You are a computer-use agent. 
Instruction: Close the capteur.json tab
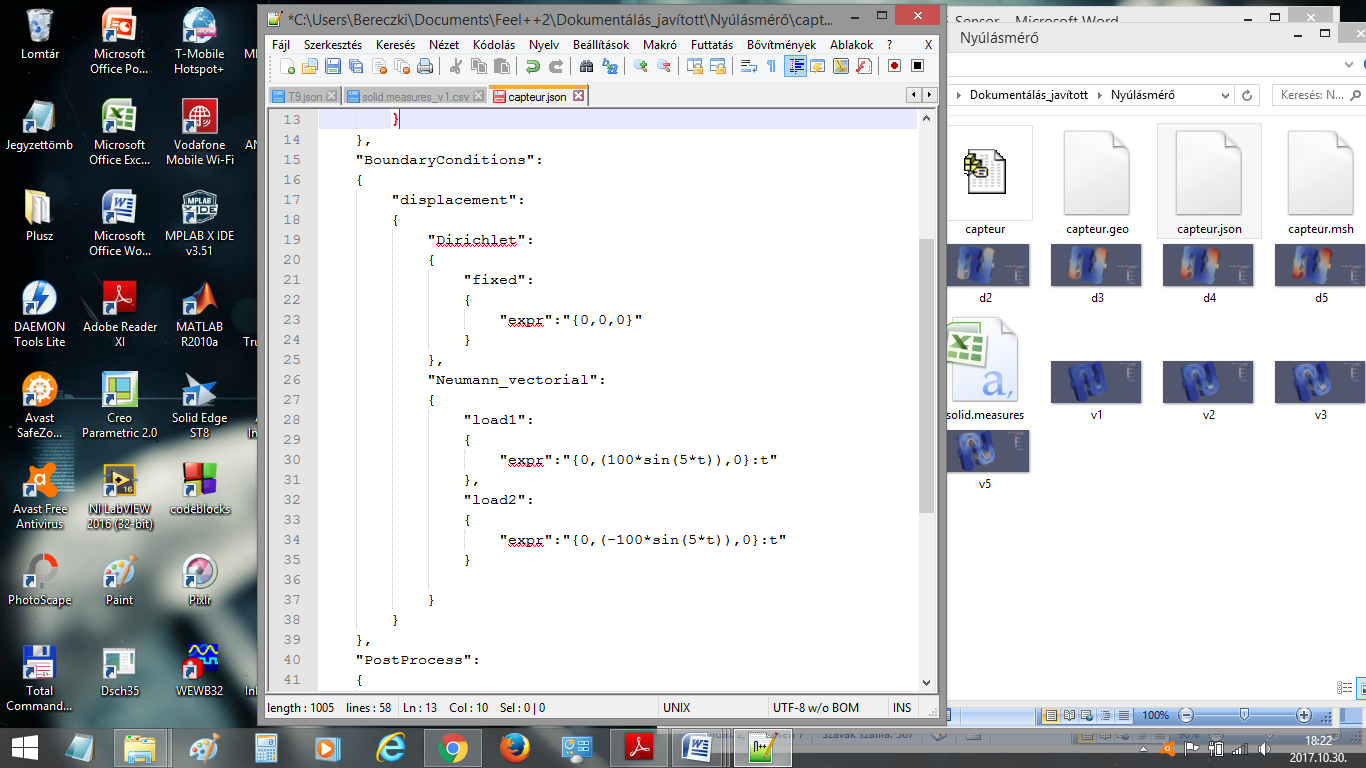pyautogui.click(x=577, y=97)
